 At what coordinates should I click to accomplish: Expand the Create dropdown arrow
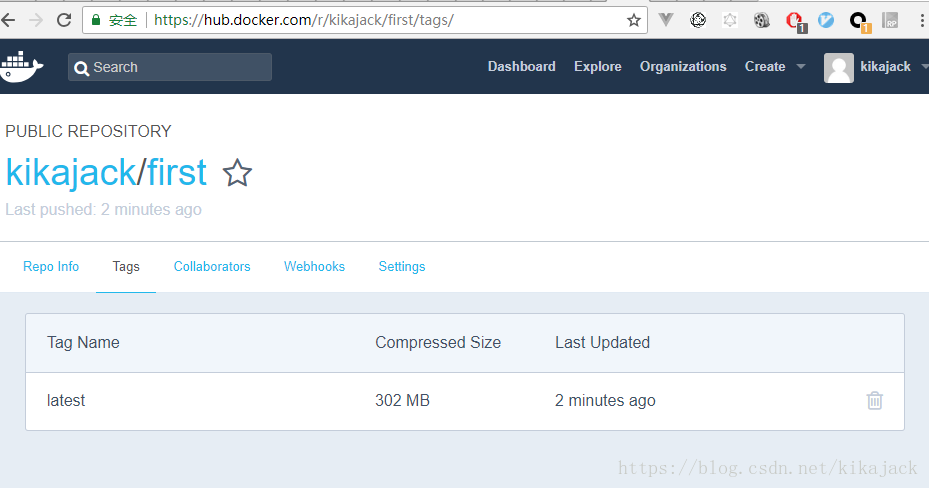[x=800, y=66]
